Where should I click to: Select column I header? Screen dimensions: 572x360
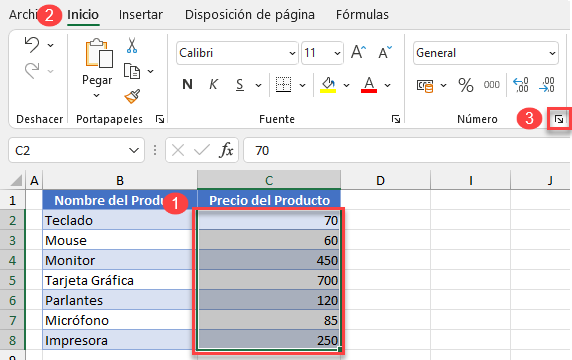click(470, 180)
